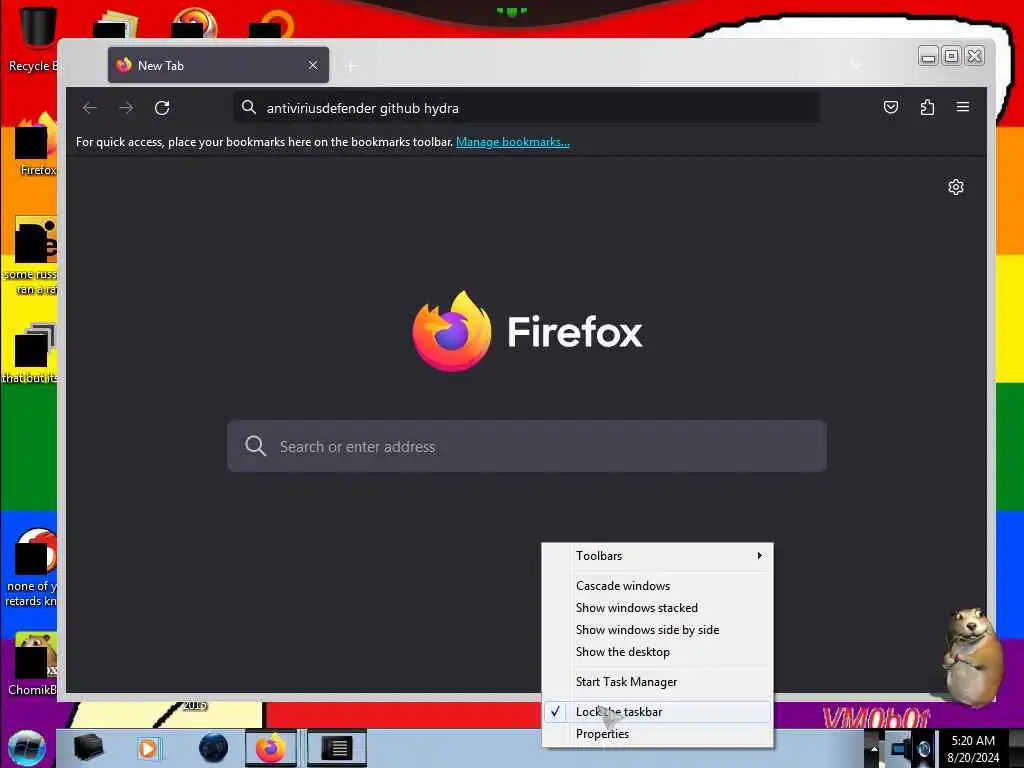
Task: Open the Windows Start orb
Action: click(27, 748)
